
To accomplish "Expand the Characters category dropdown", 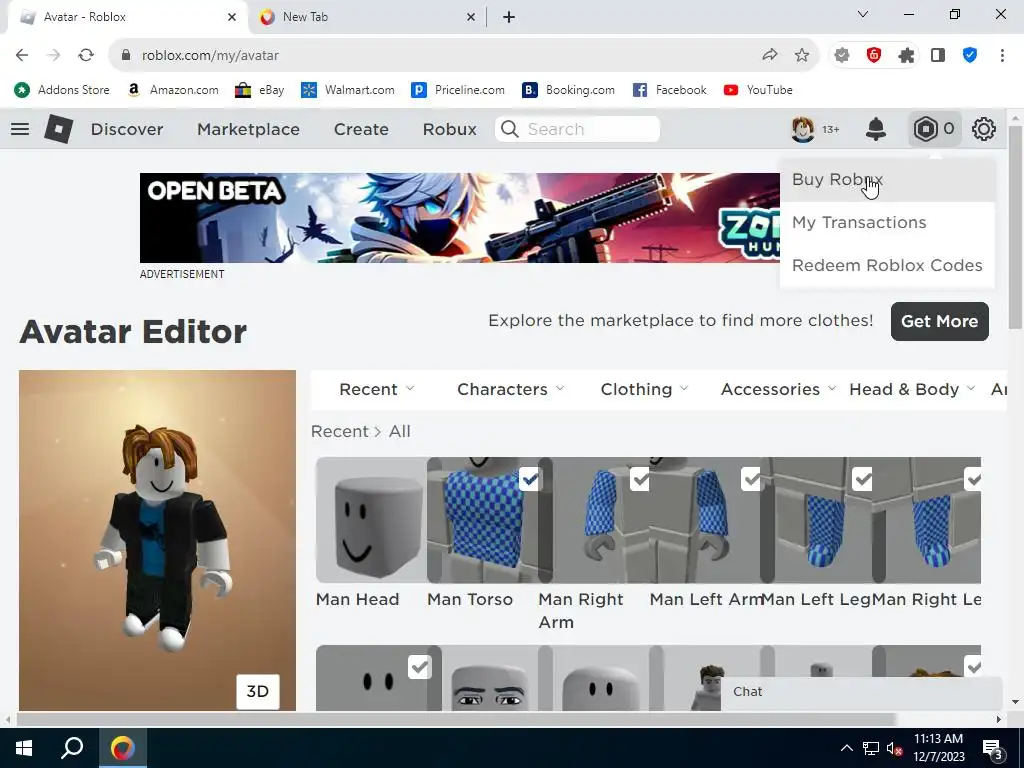I will pyautogui.click(x=511, y=389).
